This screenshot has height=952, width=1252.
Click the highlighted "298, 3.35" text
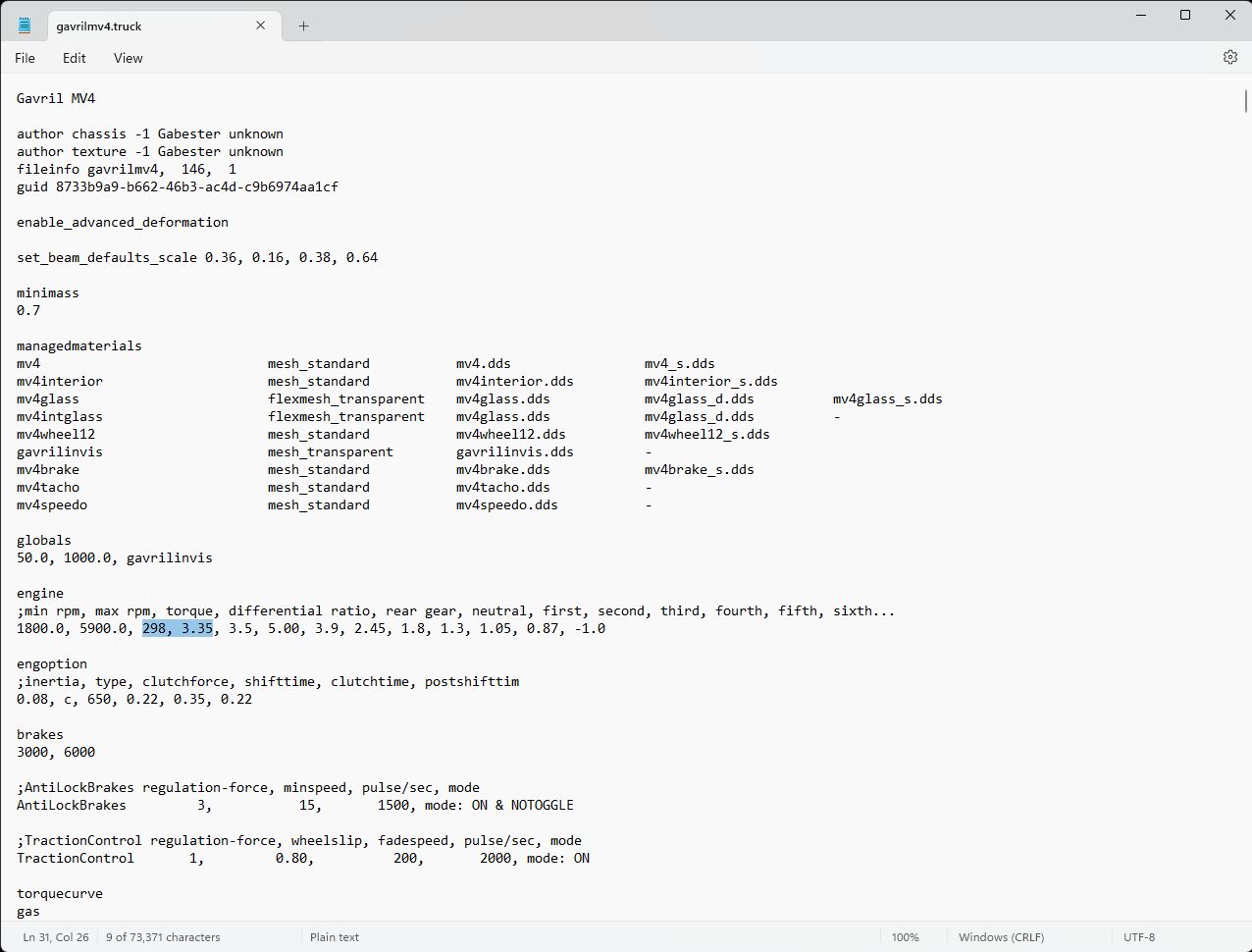178,629
